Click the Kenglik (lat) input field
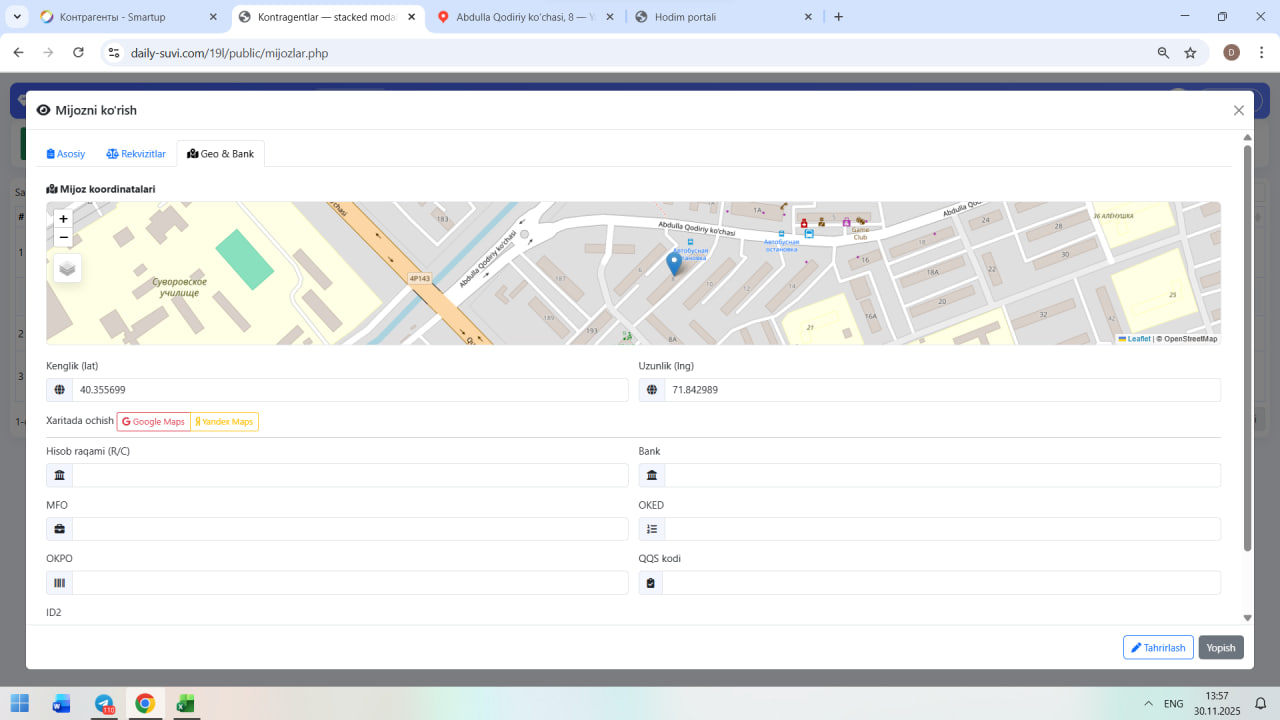The height and width of the screenshot is (720, 1280). [350, 390]
